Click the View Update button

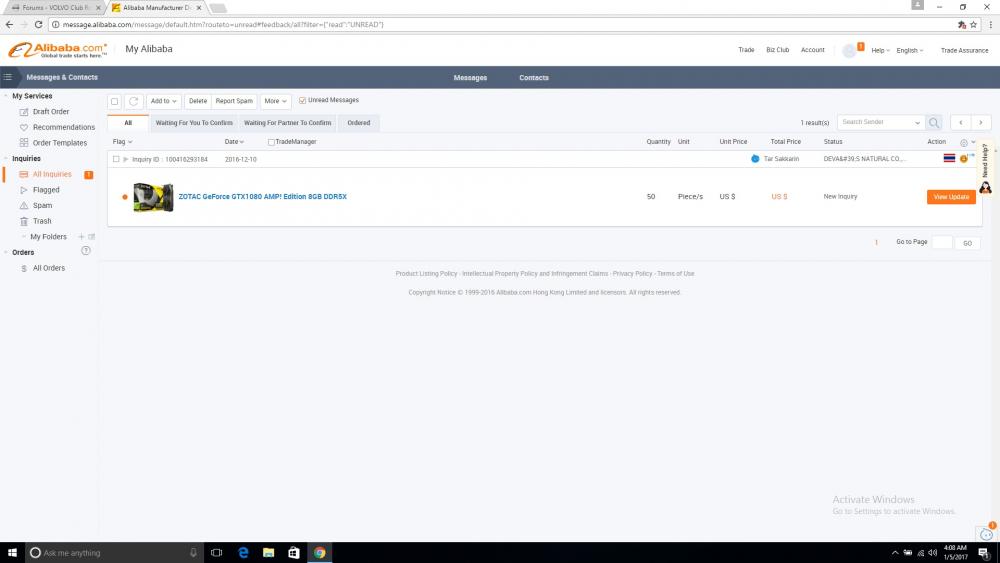point(951,197)
